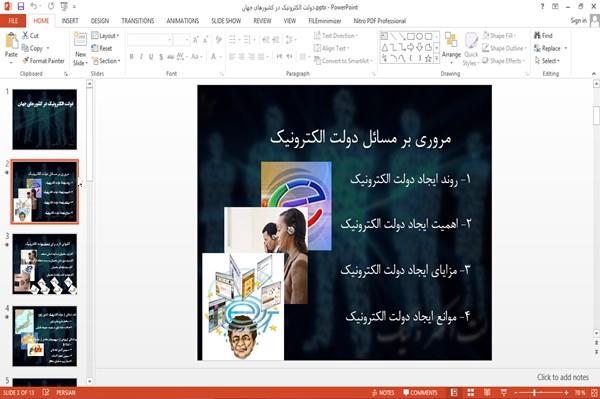Expand the font name combo box

click(169, 39)
